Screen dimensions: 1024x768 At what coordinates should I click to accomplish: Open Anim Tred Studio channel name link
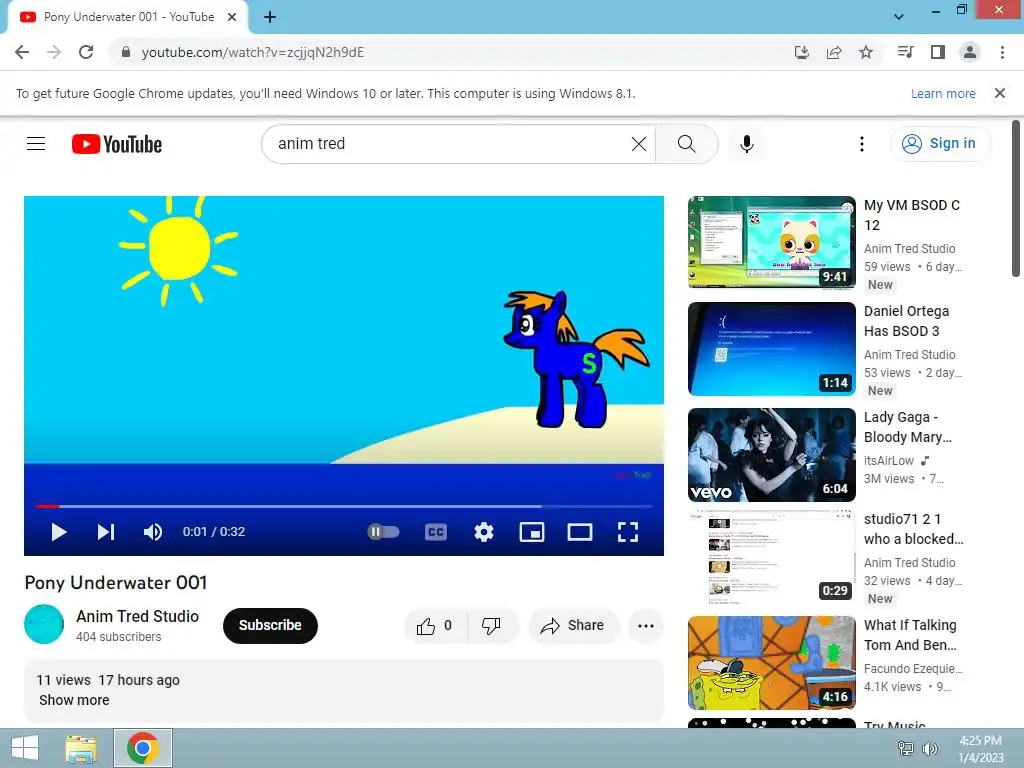tap(138, 616)
